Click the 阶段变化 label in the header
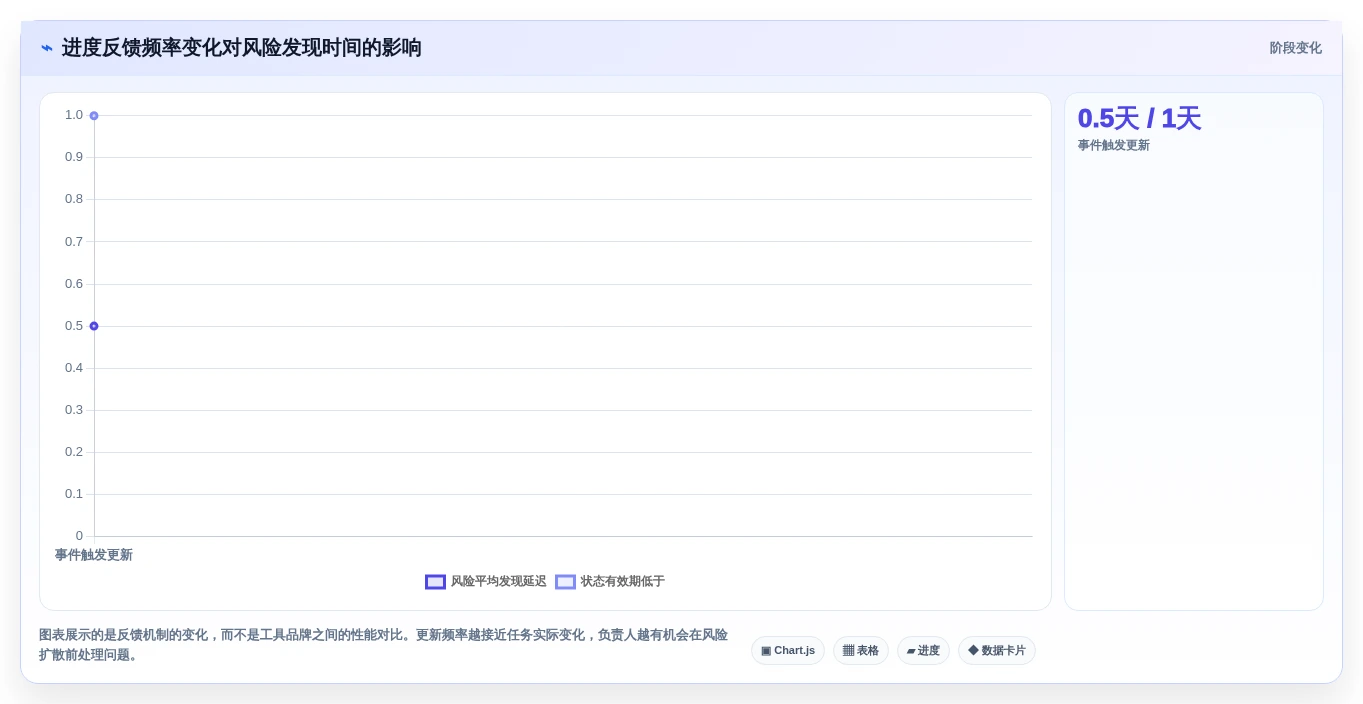Image resolution: width=1363 pixels, height=704 pixels. tap(1295, 48)
